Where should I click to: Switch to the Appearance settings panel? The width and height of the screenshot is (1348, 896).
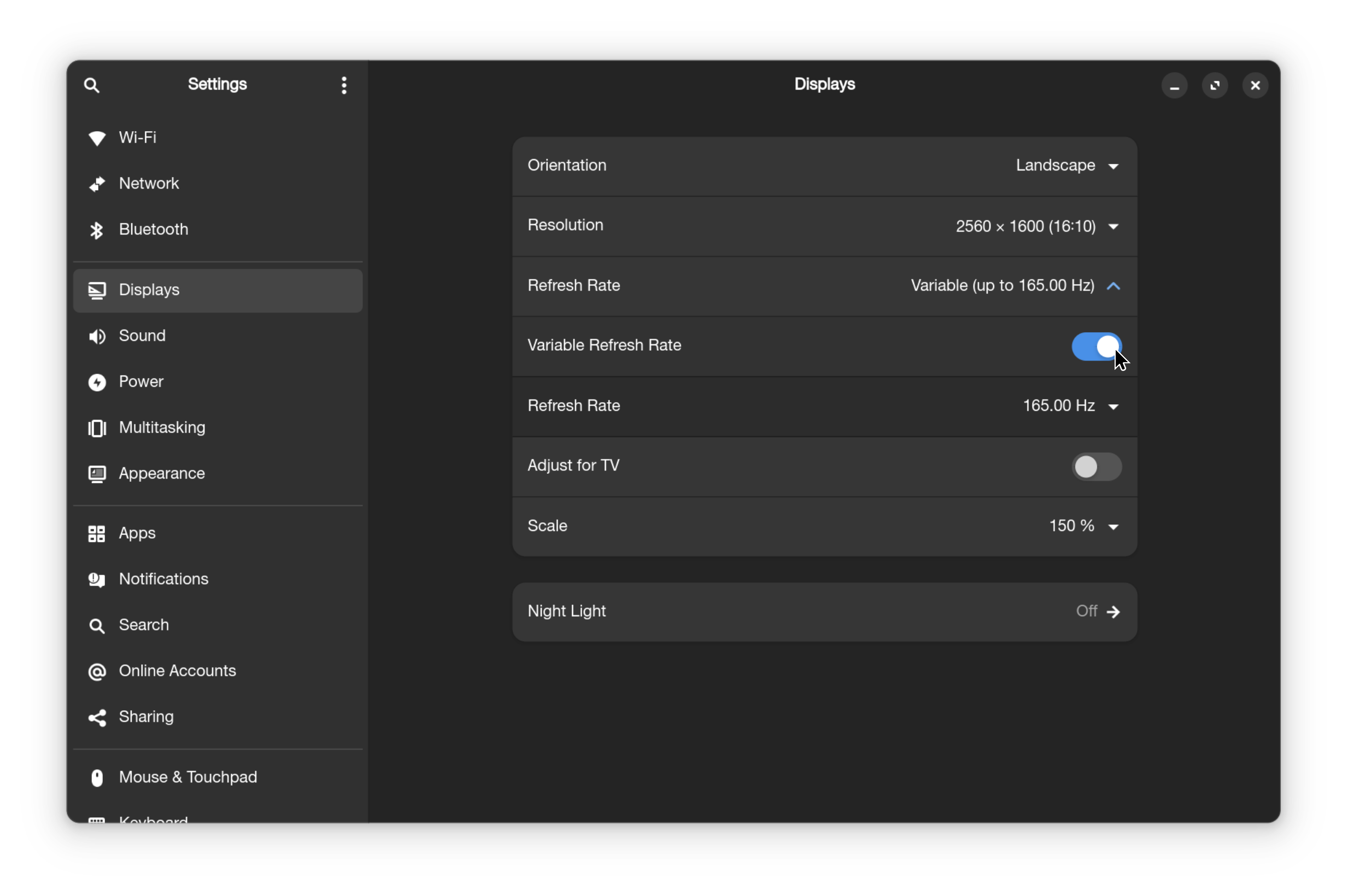162,474
